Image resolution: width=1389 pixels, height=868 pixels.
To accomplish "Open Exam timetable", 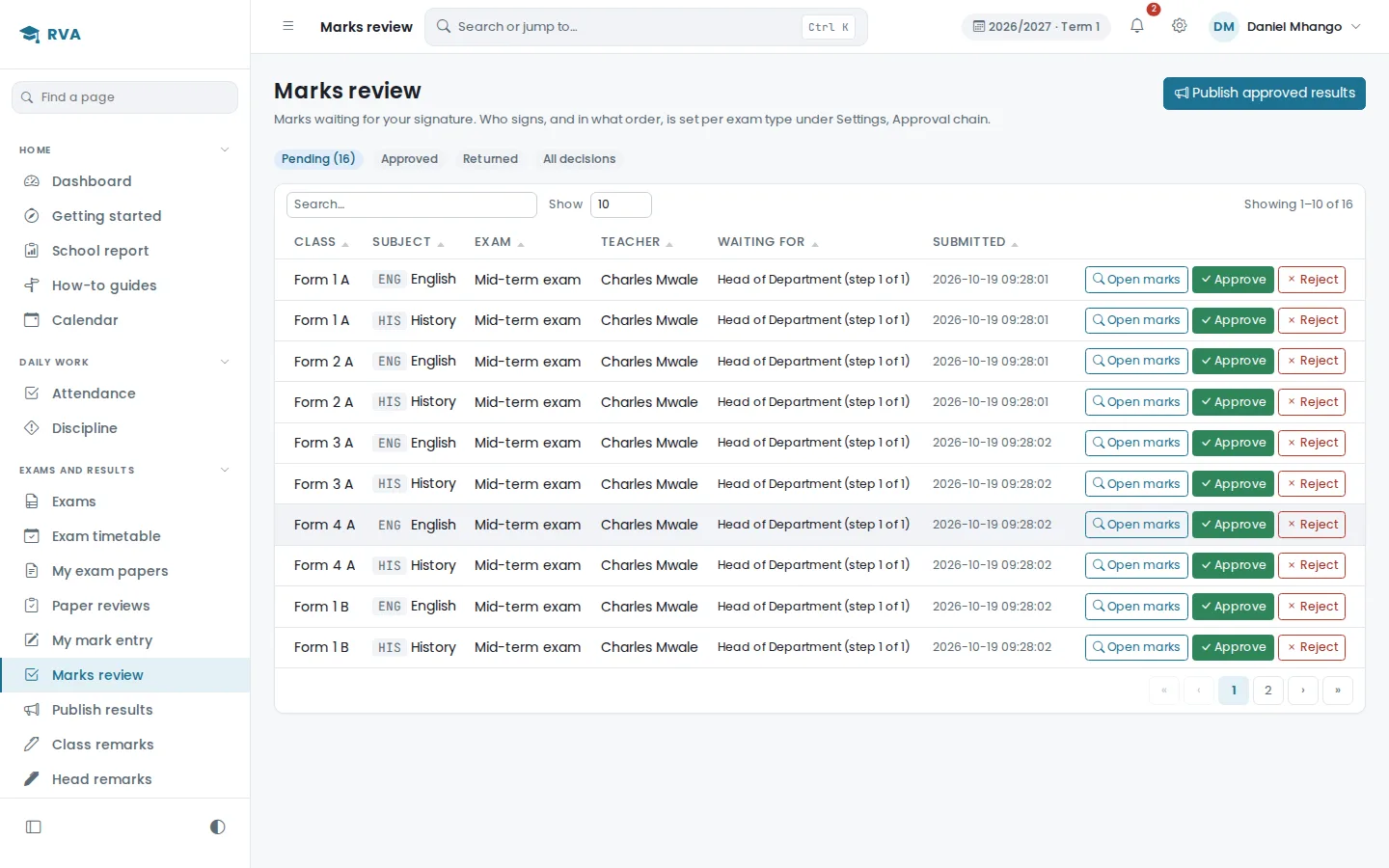I will click(125, 536).
